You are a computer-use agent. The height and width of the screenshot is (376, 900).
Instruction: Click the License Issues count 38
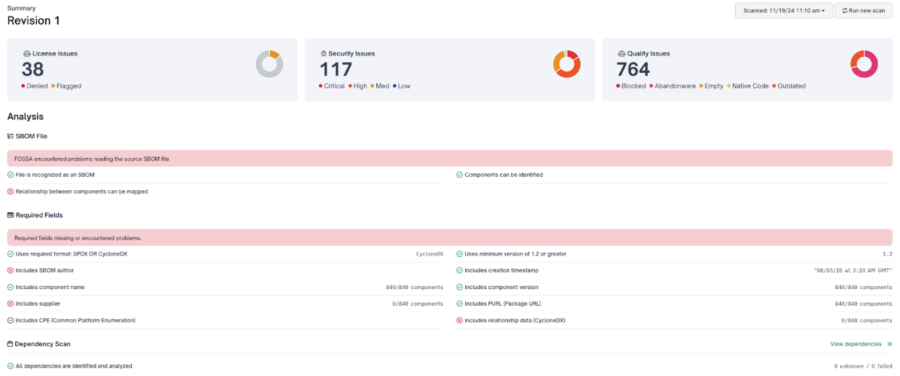click(33, 69)
